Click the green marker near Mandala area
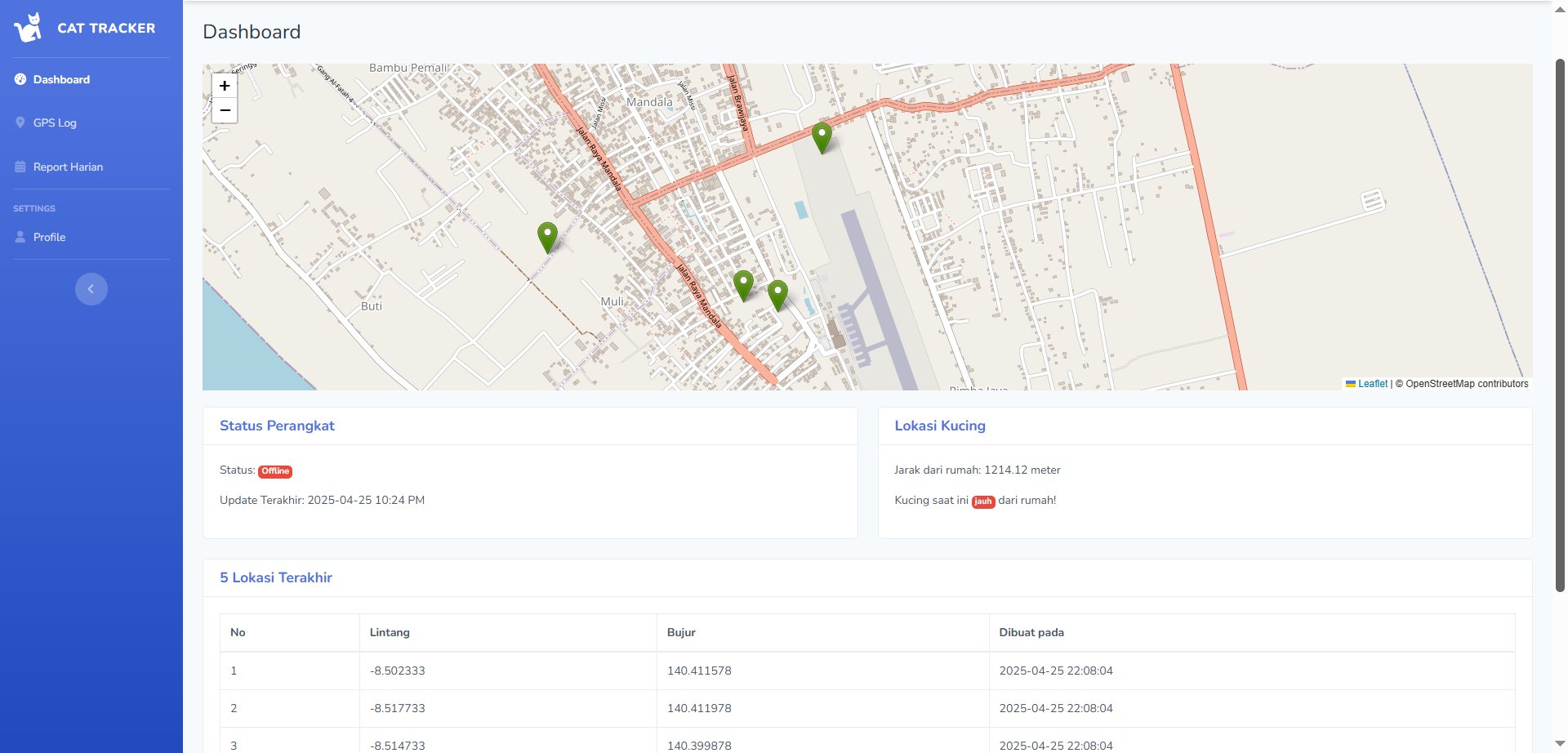This screenshot has height=753, width=1568. (822, 137)
